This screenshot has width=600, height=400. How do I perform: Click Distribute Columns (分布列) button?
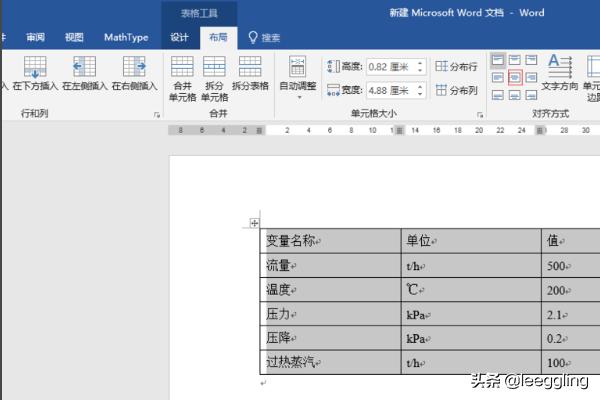coord(456,90)
